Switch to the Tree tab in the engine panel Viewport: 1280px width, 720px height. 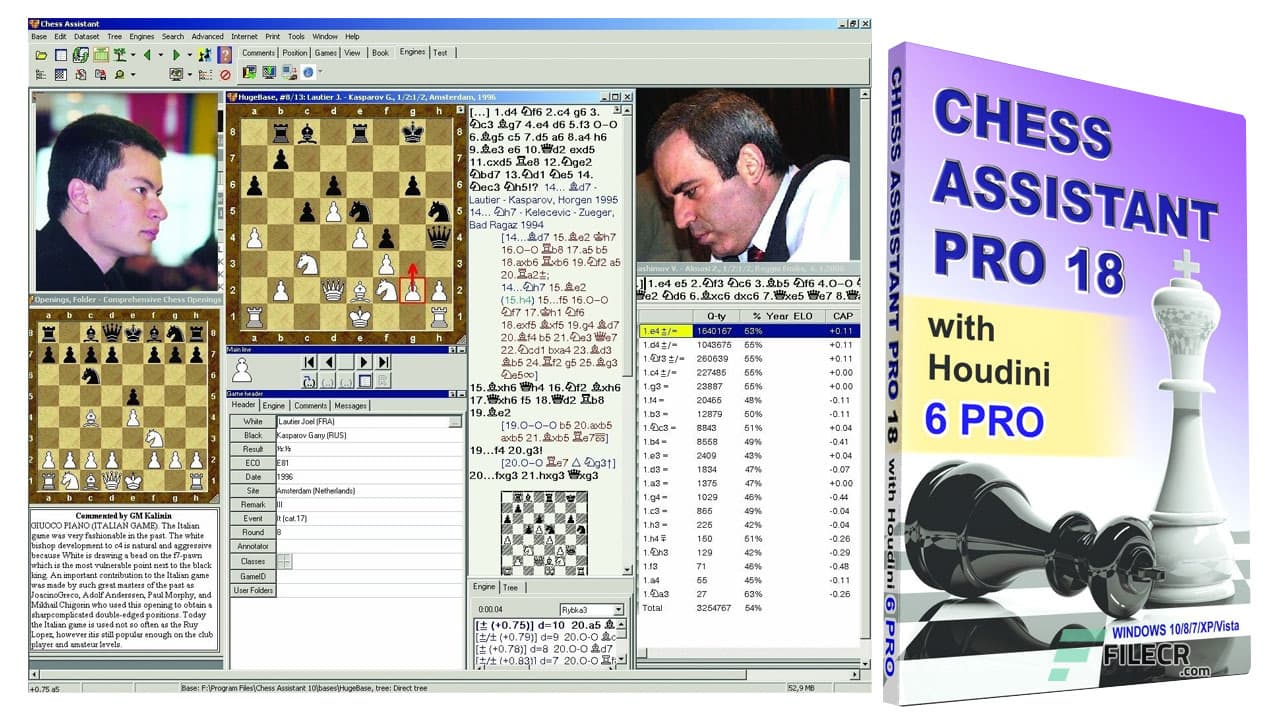point(510,587)
